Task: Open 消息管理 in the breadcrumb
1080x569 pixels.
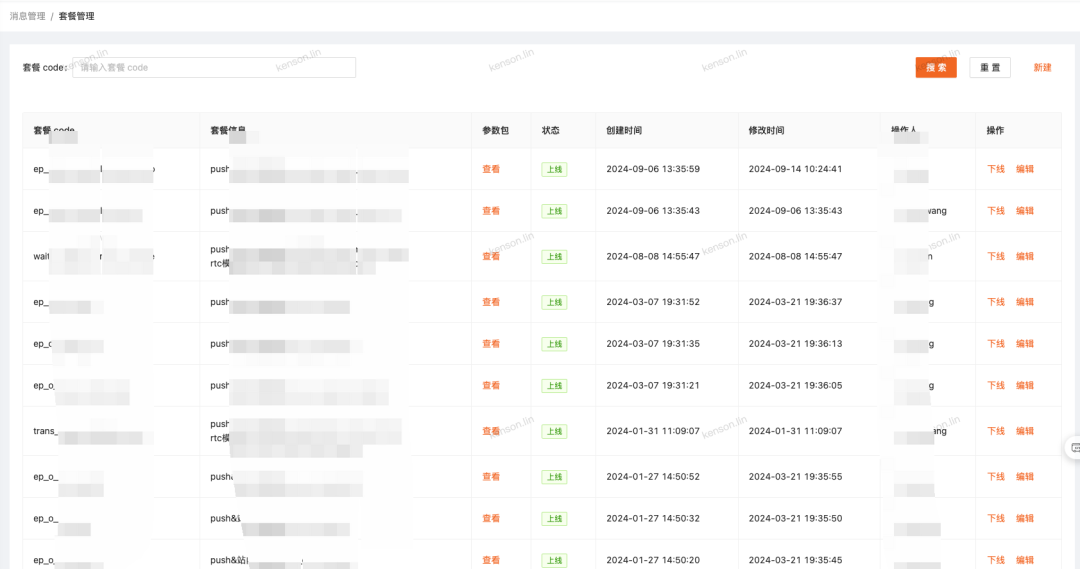Action: pyautogui.click(x=28, y=16)
